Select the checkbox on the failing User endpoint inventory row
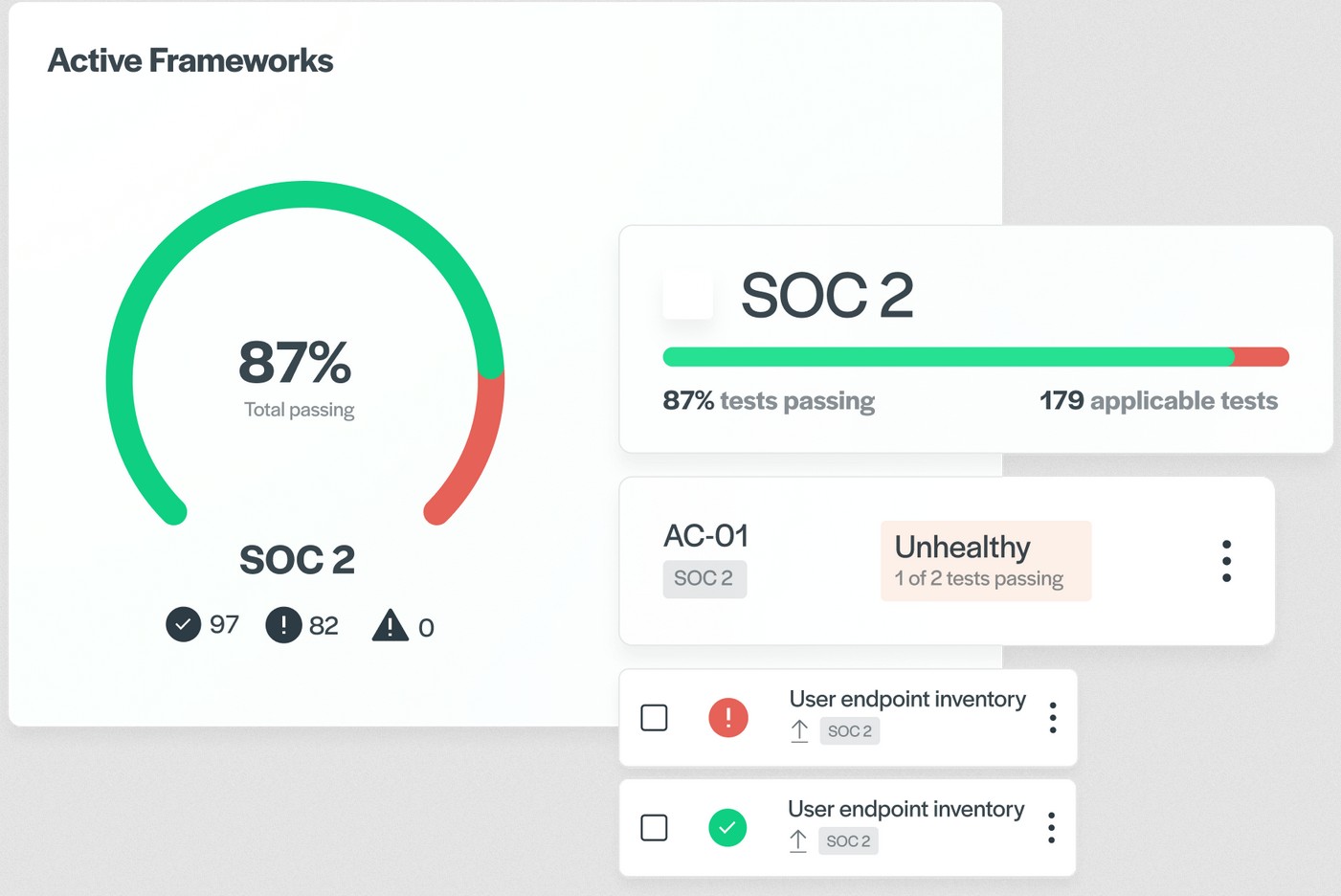 pyautogui.click(x=655, y=716)
